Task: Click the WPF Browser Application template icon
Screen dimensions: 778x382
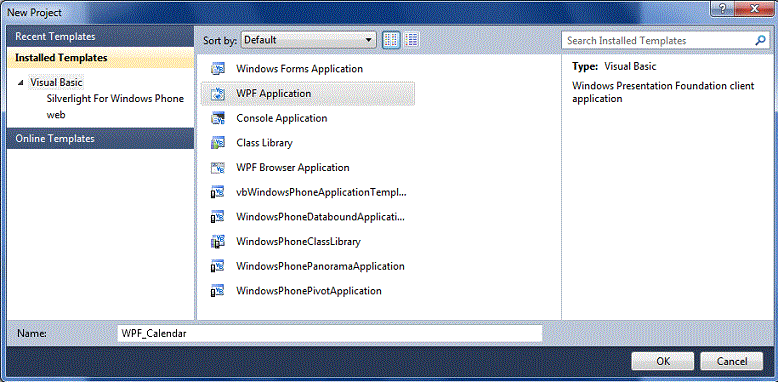Action: 218,168
